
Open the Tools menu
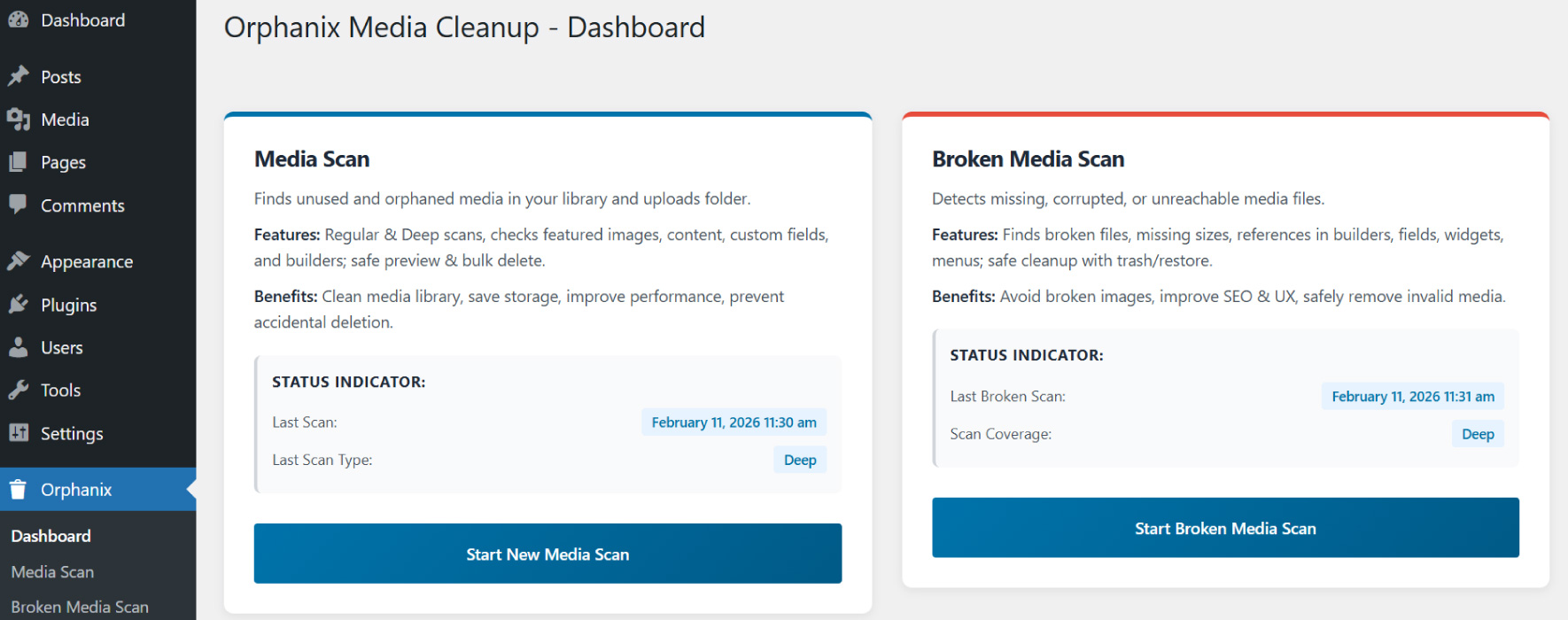(97, 390)
